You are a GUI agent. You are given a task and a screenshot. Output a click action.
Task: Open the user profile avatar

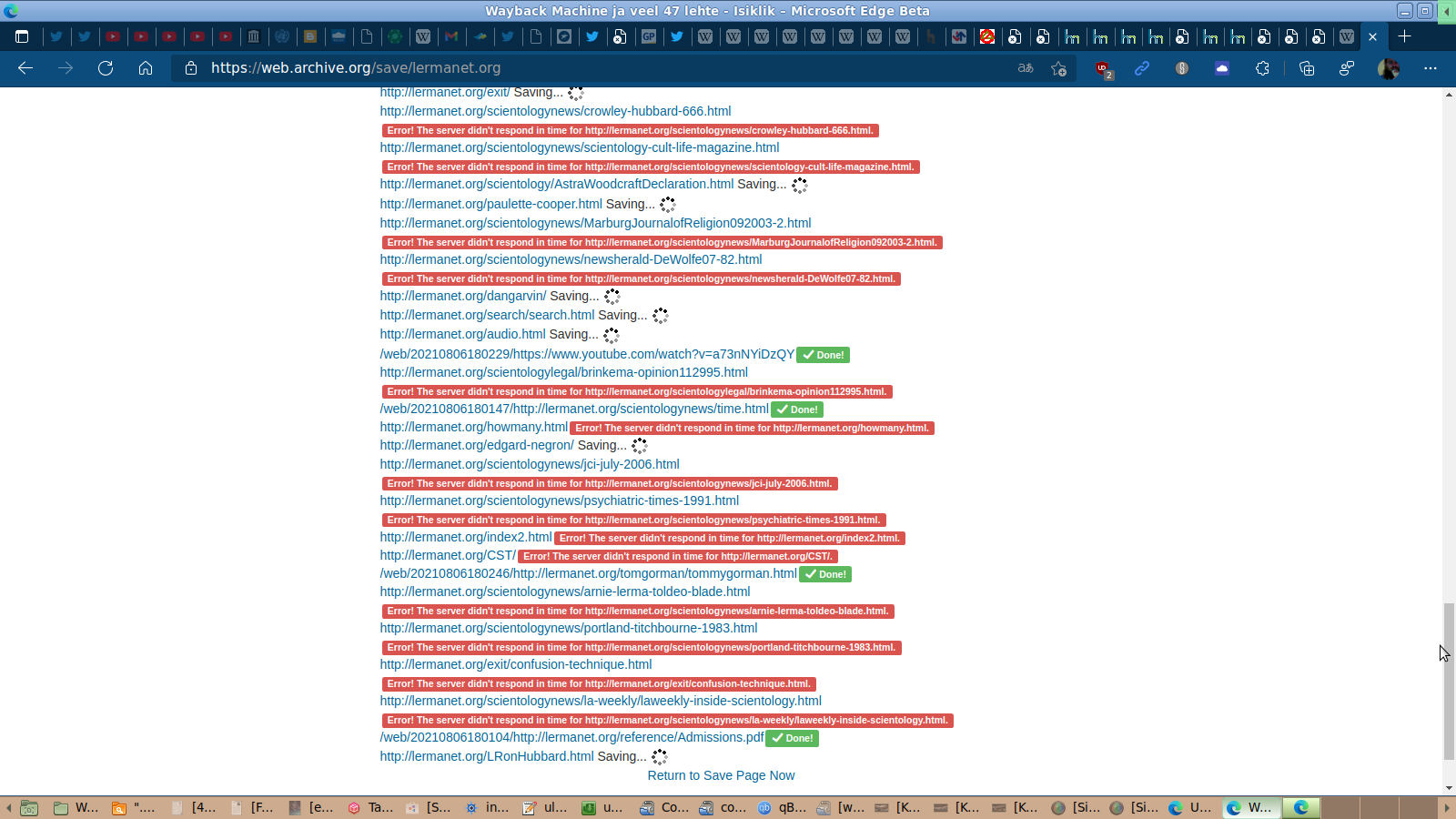pyautogui.click(x=1389, y=68)
